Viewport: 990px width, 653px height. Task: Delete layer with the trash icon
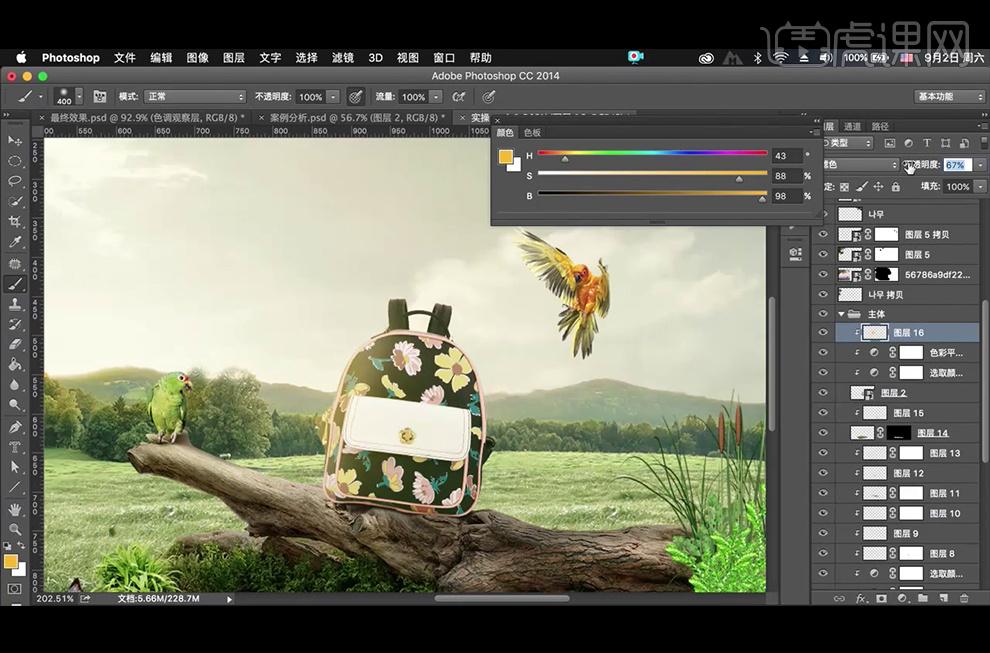click(964, 598)
